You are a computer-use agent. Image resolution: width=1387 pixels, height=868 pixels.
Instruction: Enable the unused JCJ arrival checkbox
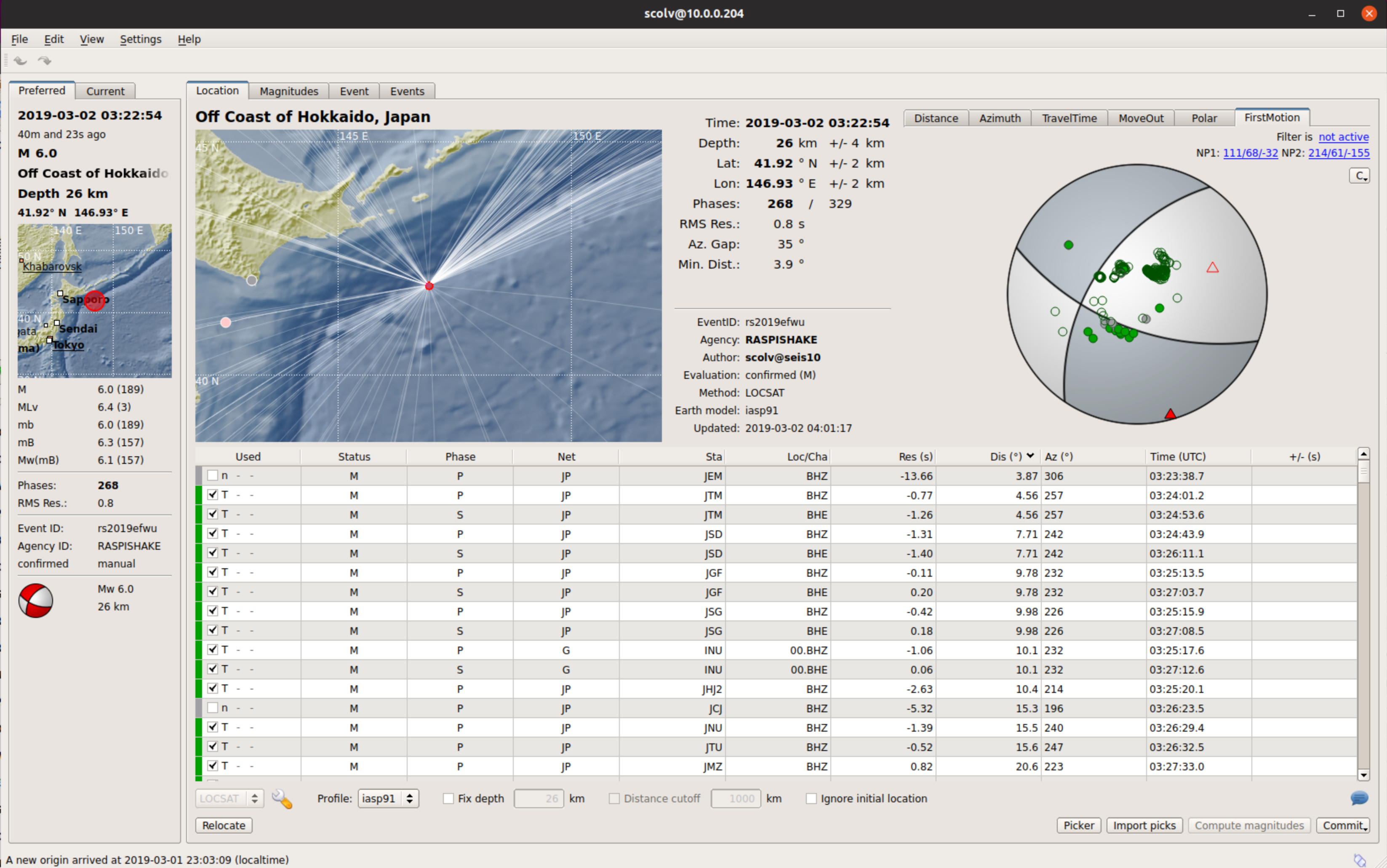(x=212, y=708)
